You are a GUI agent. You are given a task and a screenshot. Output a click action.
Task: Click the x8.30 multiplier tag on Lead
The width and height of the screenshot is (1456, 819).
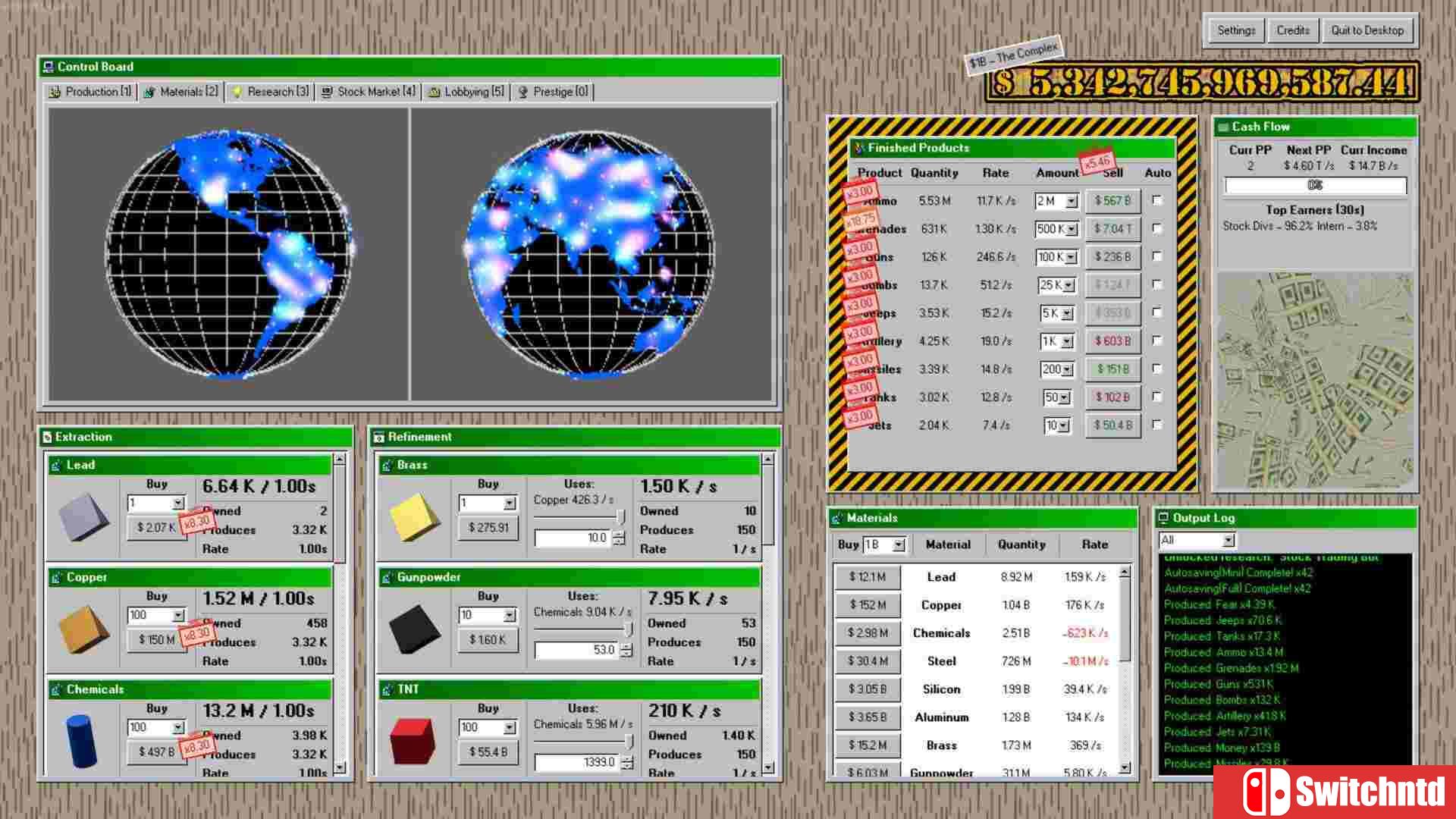pyautogui.click(x=197, y=521)
